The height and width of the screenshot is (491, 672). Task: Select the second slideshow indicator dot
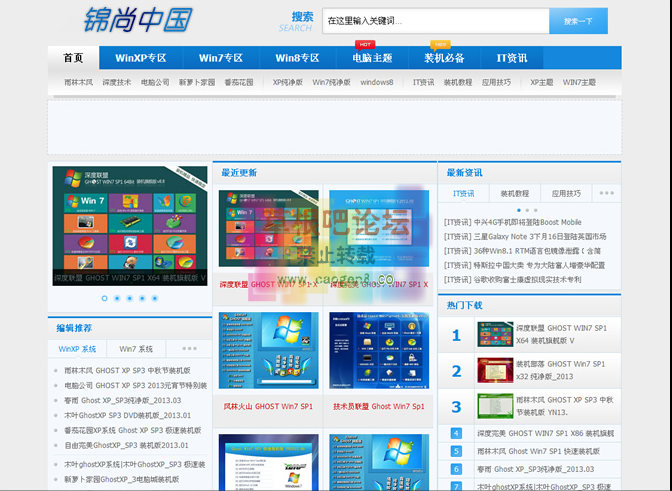[x=117, y=298]
